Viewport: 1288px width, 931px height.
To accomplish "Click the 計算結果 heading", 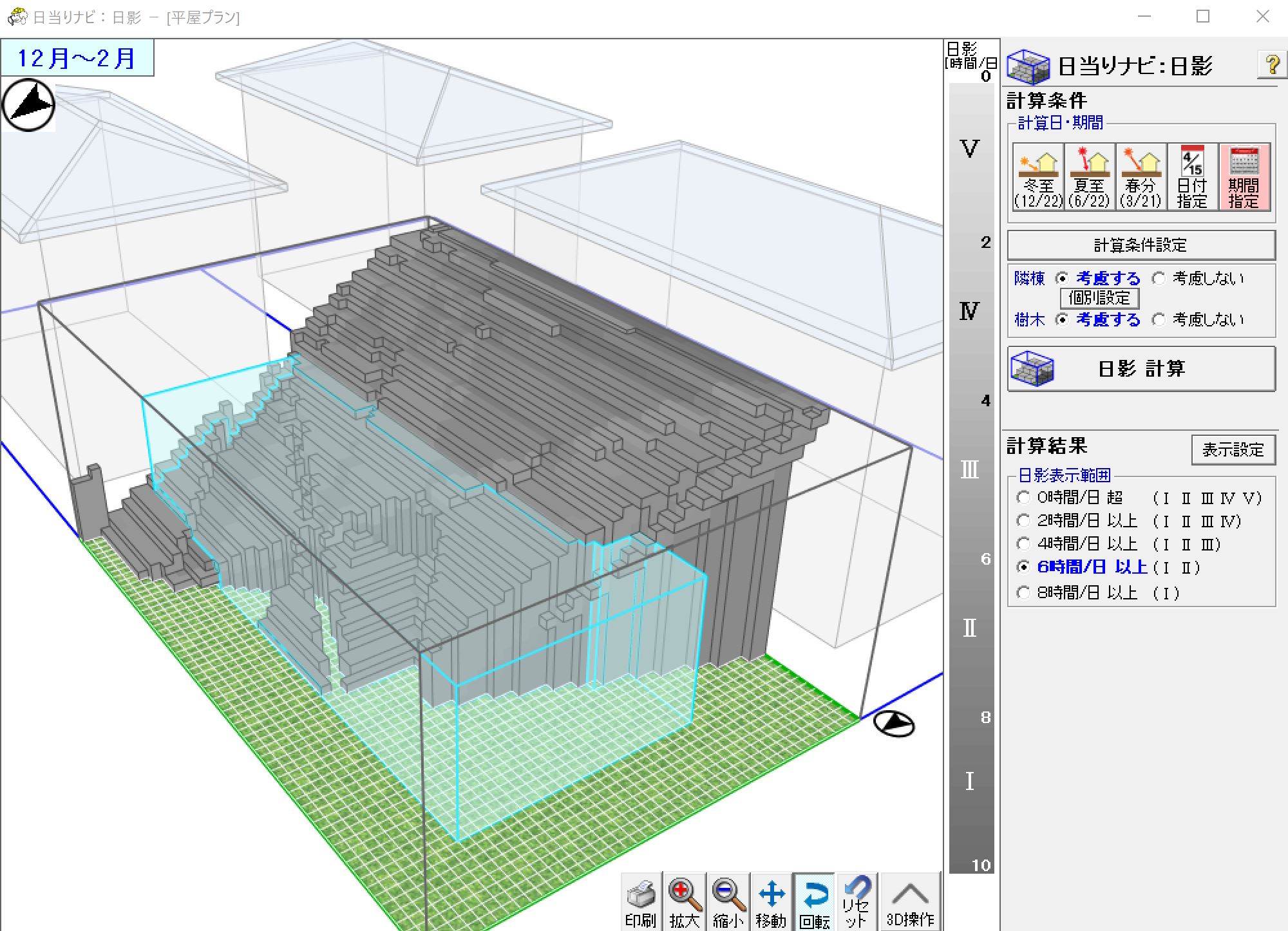I will point(1047,446).
